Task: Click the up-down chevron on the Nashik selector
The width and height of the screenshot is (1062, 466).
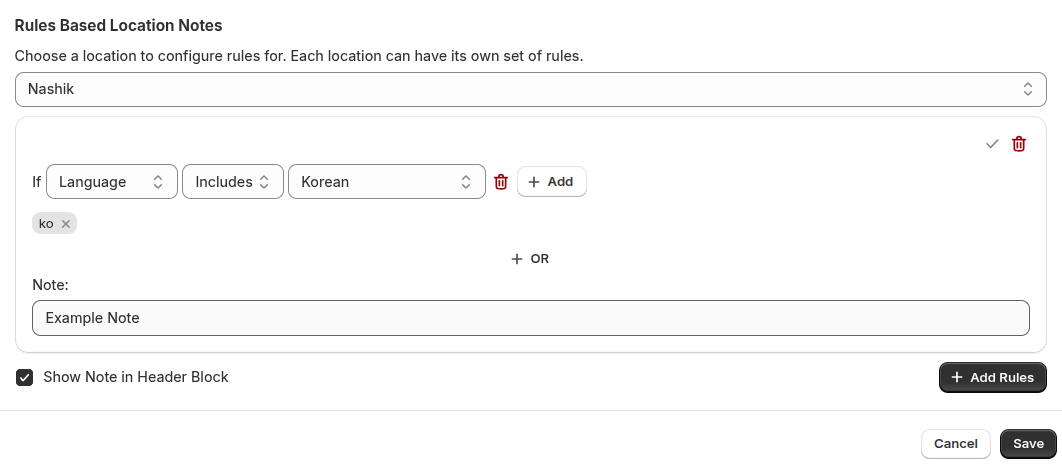Action: tap(1027, 89)
